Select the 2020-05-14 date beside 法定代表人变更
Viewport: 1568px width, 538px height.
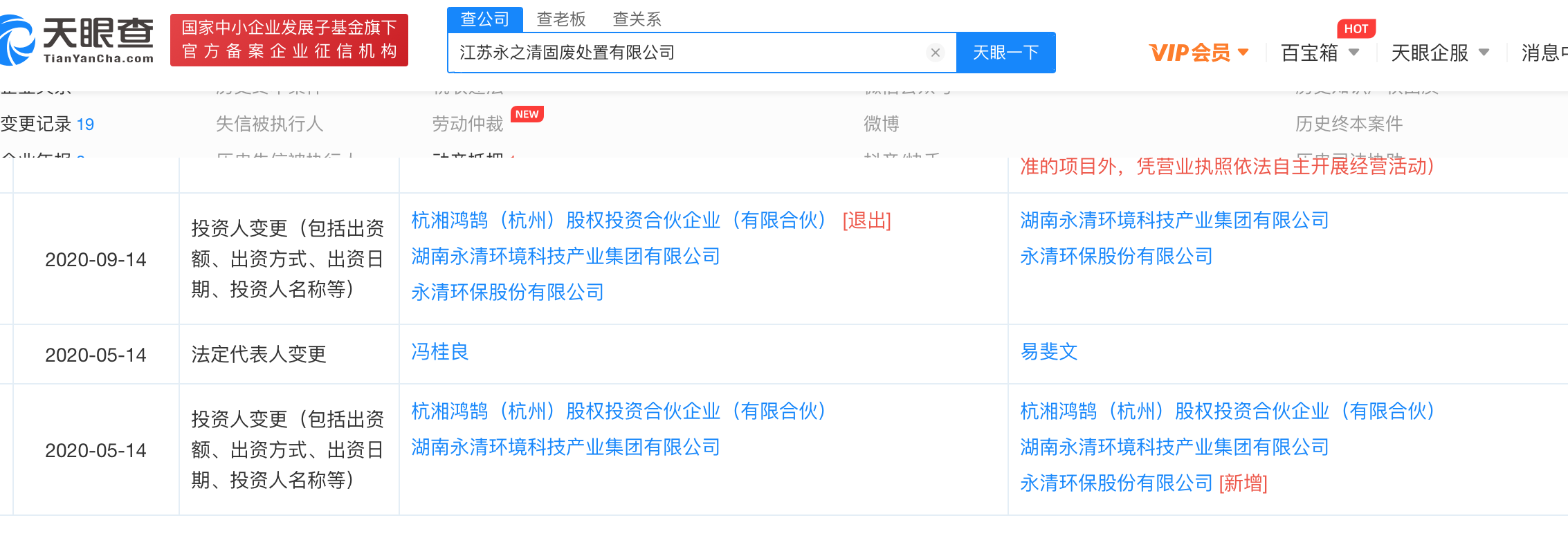95,355
